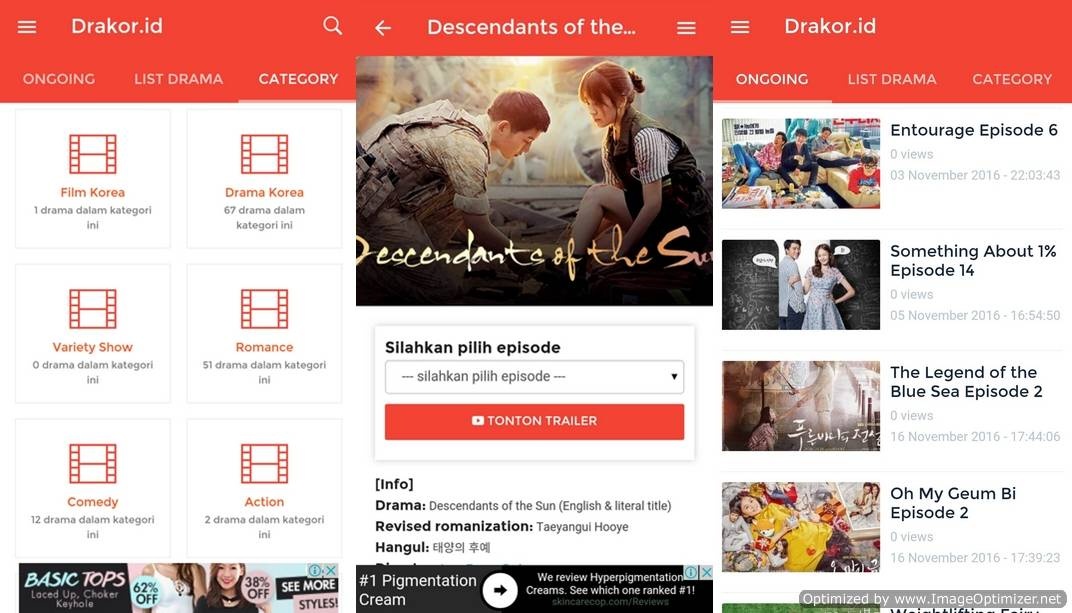Open Action category label
Viewport: 1072px width, 613px height.
click(x=265, y=502)
